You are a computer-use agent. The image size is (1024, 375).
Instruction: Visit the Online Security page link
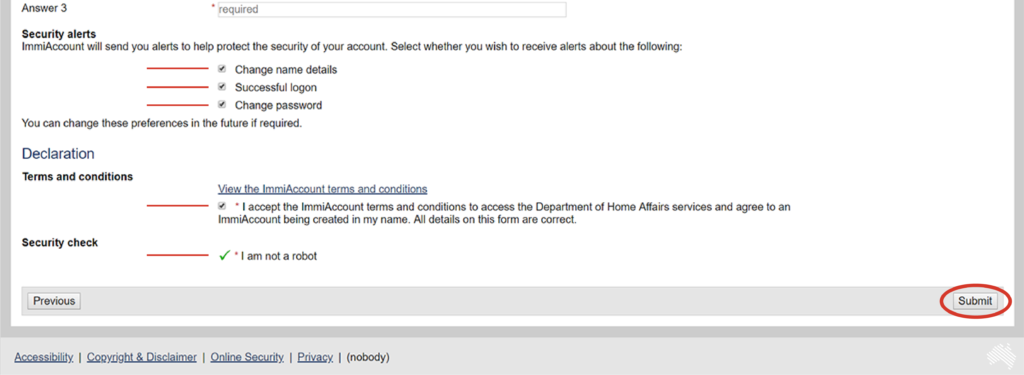coord(247,357)
